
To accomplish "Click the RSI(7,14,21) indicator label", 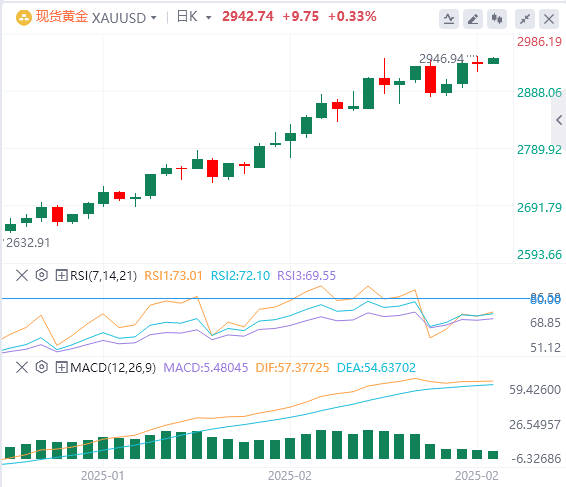I will coord(103,276).
